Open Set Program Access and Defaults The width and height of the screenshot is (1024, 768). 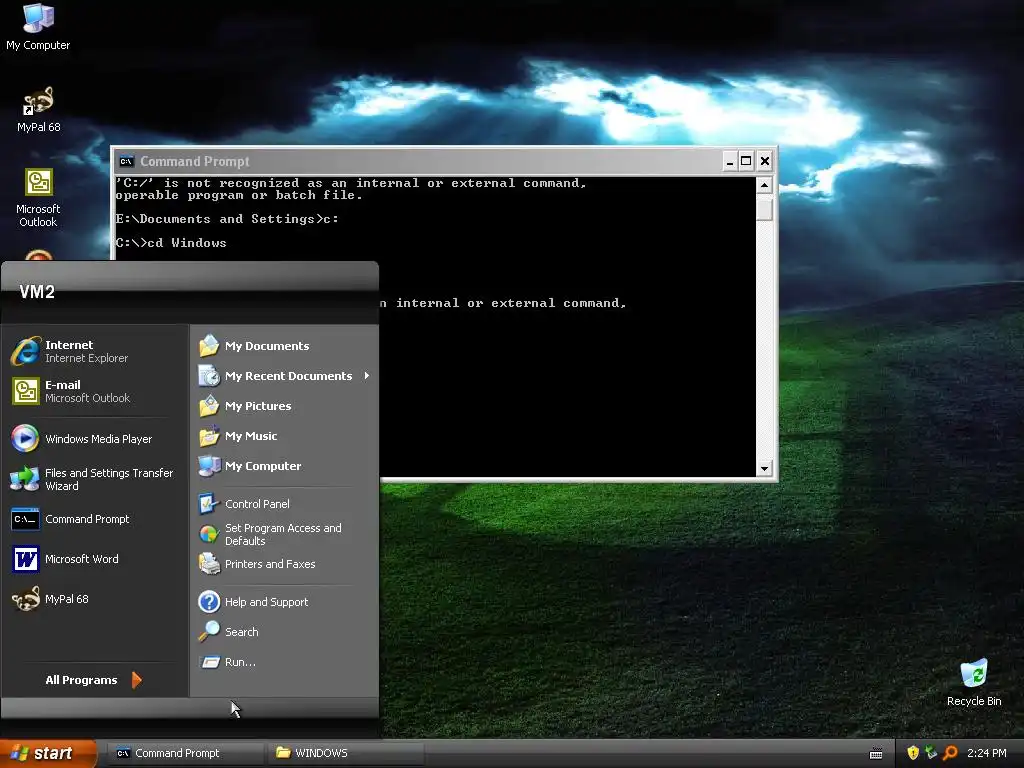point(284,534)
